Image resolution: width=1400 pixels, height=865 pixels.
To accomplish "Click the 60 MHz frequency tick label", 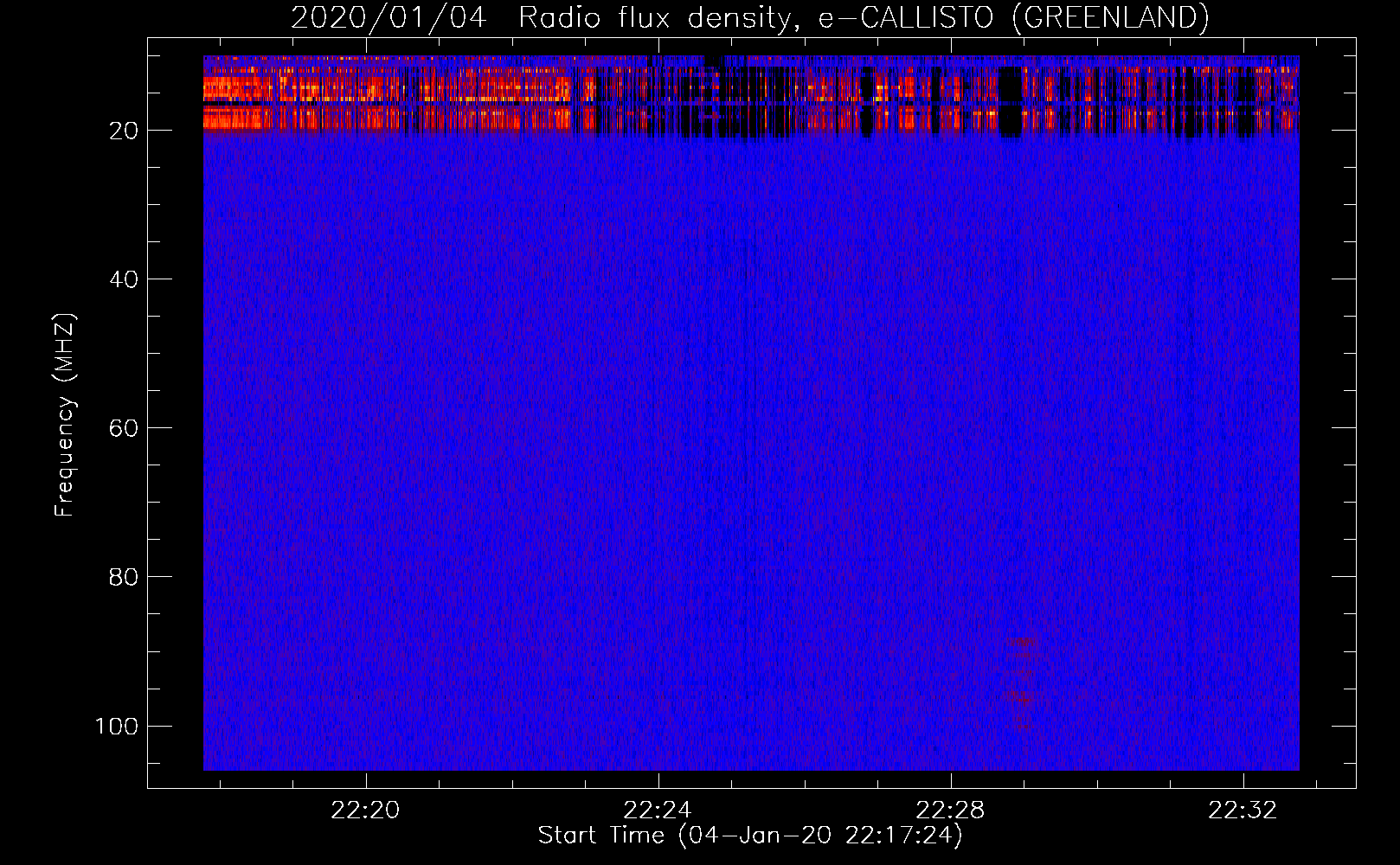I will tap(124, 428).
